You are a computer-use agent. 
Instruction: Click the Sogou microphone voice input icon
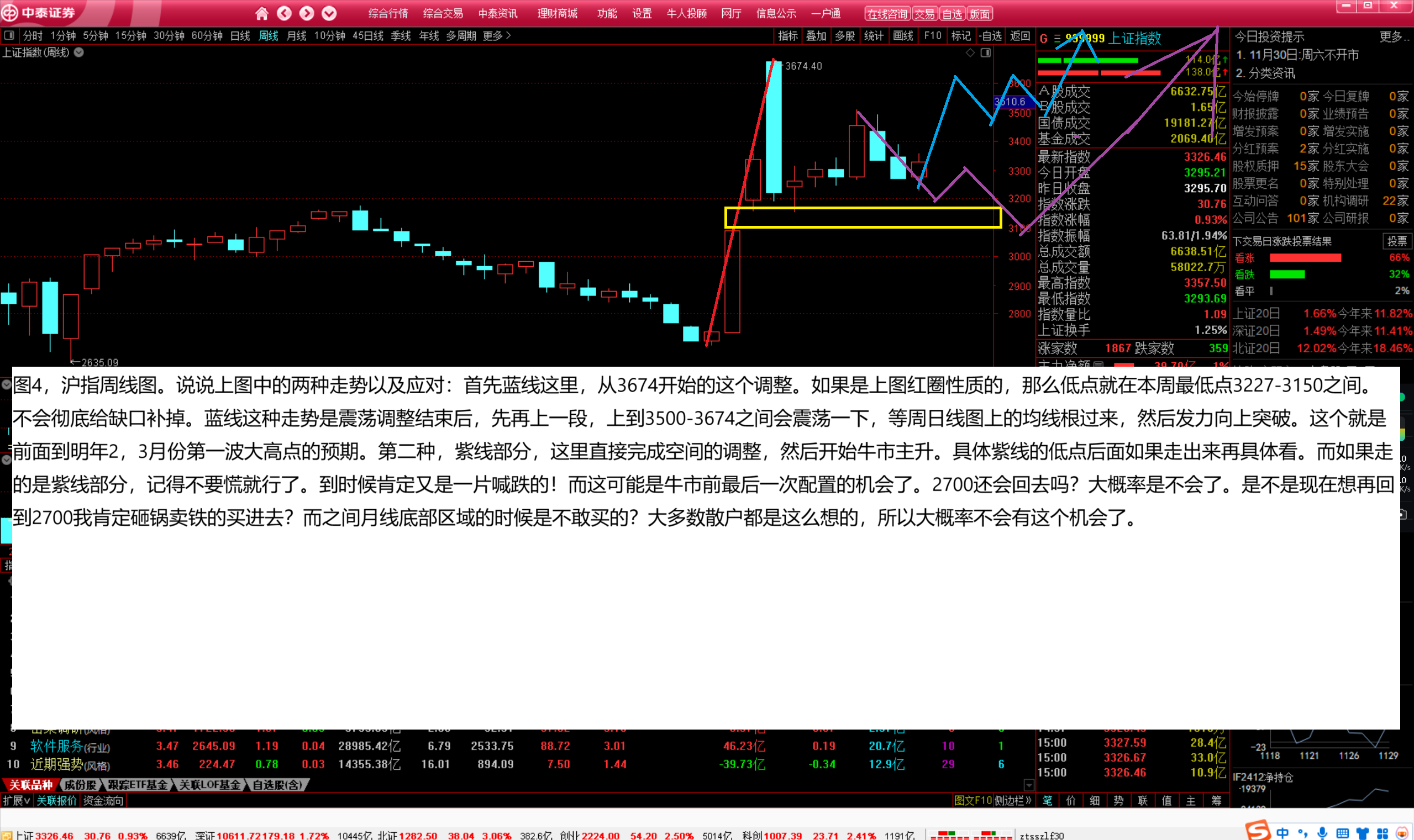point(1322,833)
